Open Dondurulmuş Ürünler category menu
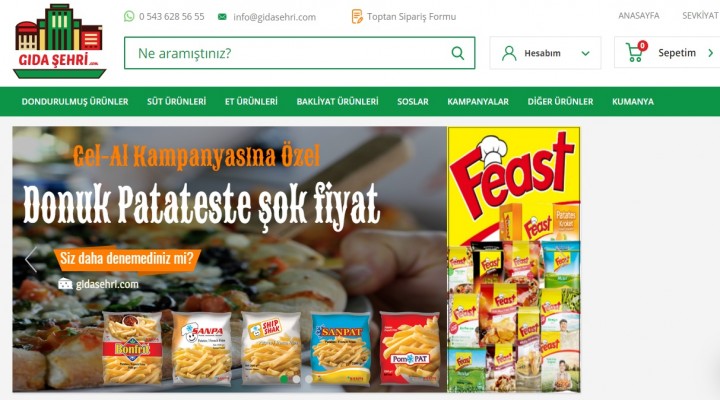This screenshot has height=400, width=720. point(75,101)
